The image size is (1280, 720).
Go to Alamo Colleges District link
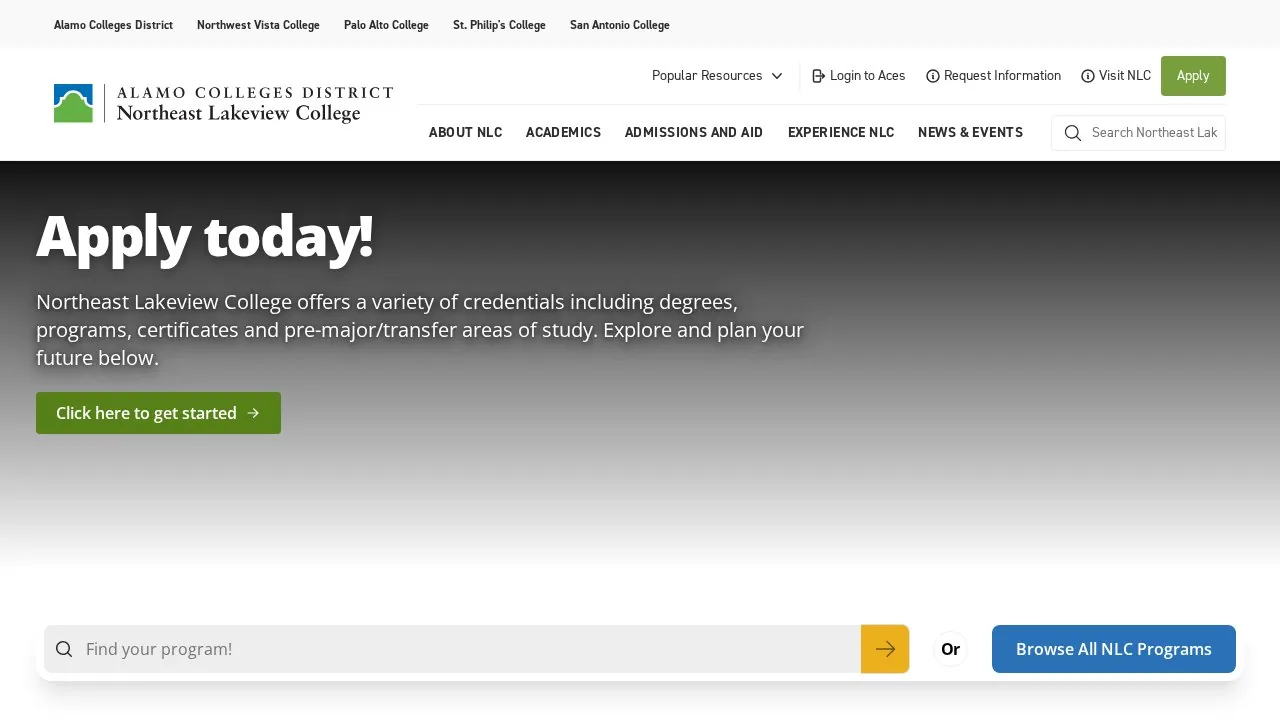113,25
